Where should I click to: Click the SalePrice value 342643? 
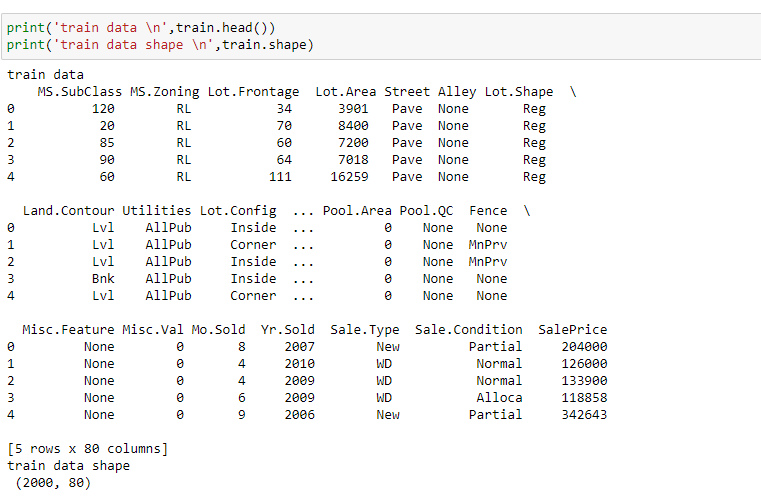coord(584,415)
